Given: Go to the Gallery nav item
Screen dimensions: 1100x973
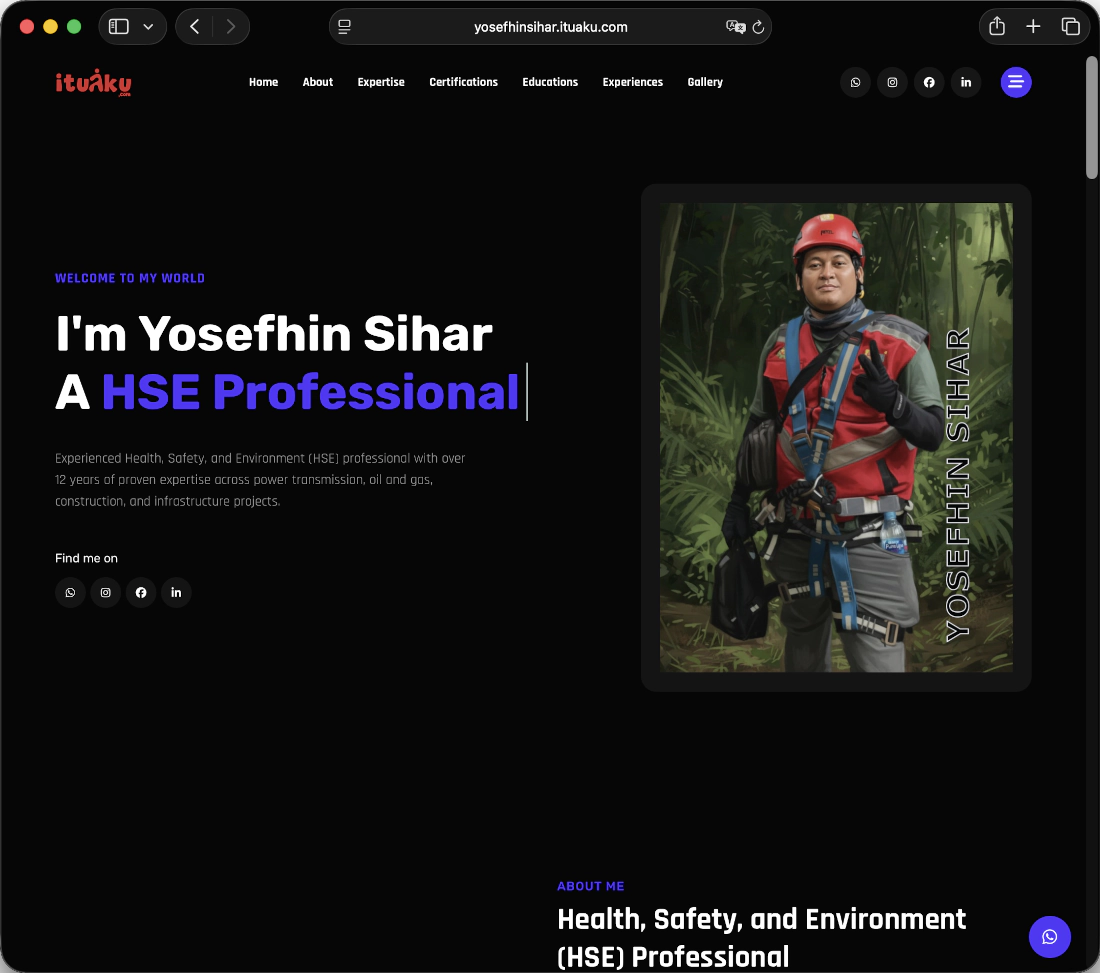Looking at the screenshot, I should pos(705,82).
